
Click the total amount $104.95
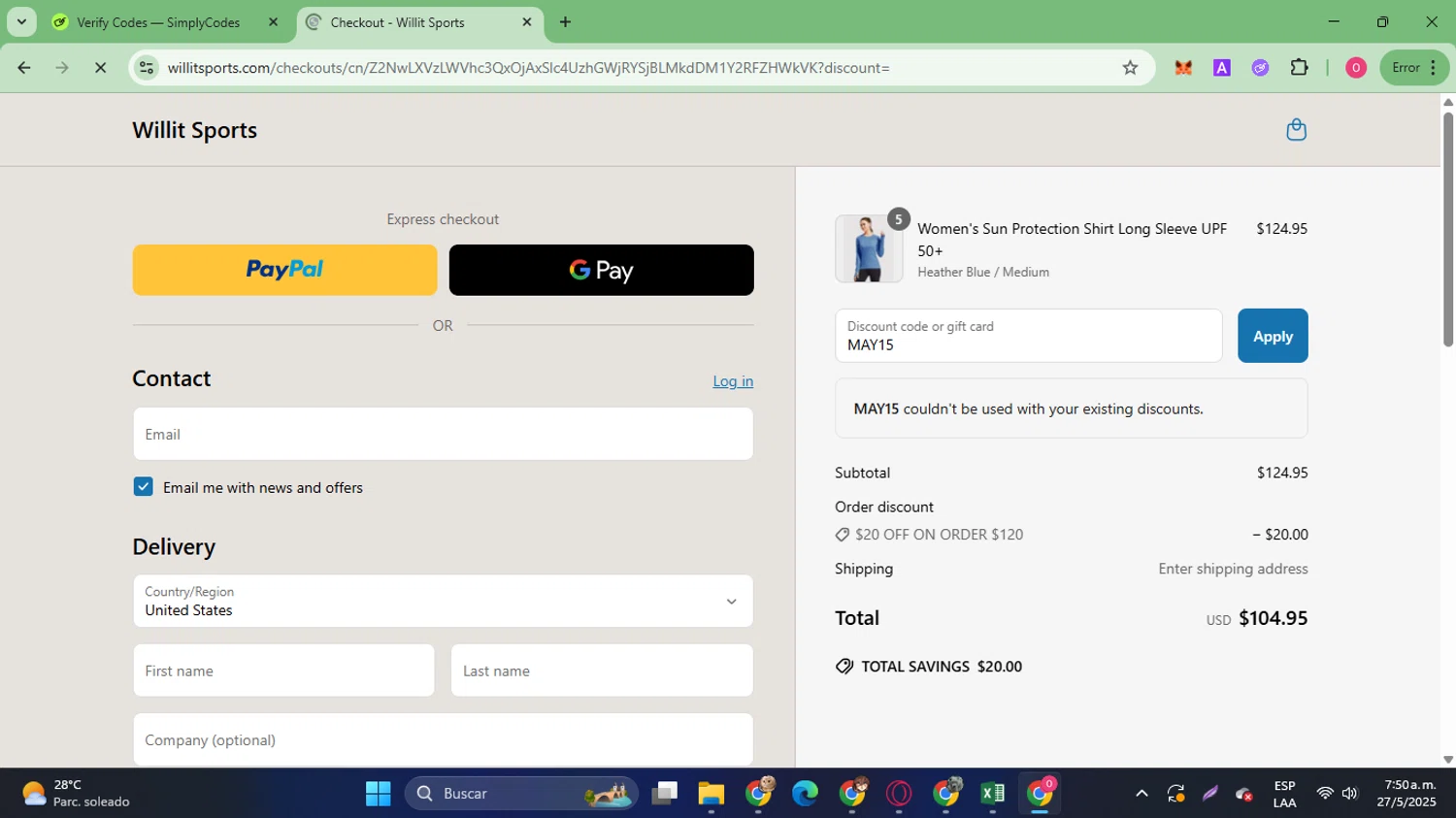1273,618
